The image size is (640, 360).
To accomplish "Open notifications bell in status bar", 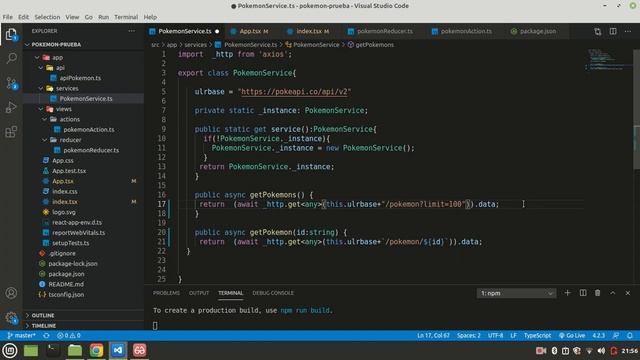I will click(630, 336).
